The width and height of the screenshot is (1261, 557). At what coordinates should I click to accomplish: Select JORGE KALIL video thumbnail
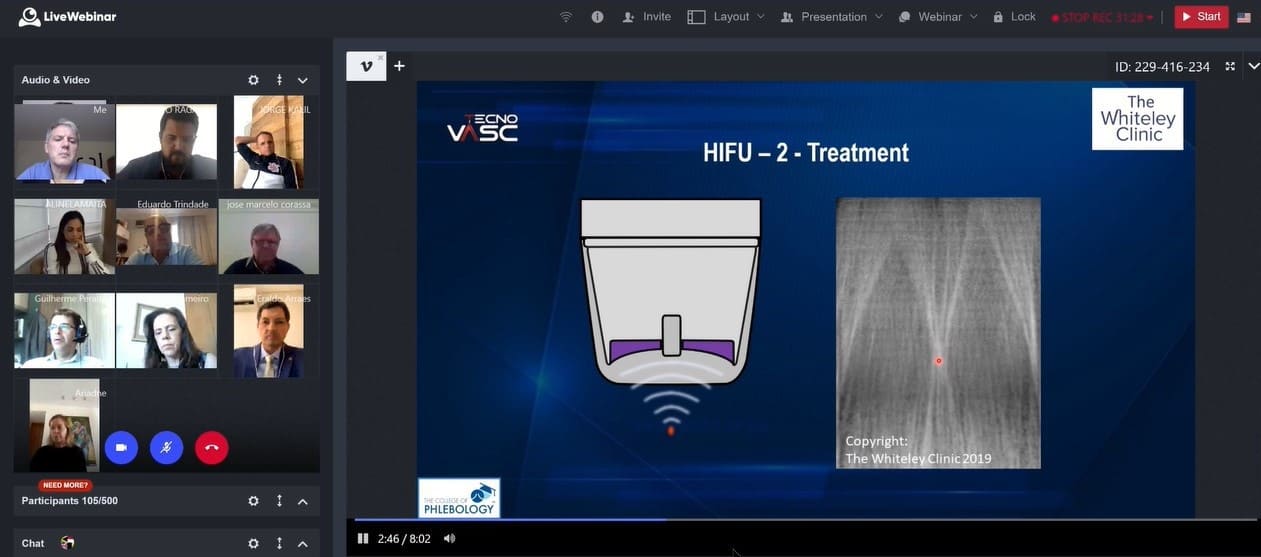pos(269,142)
